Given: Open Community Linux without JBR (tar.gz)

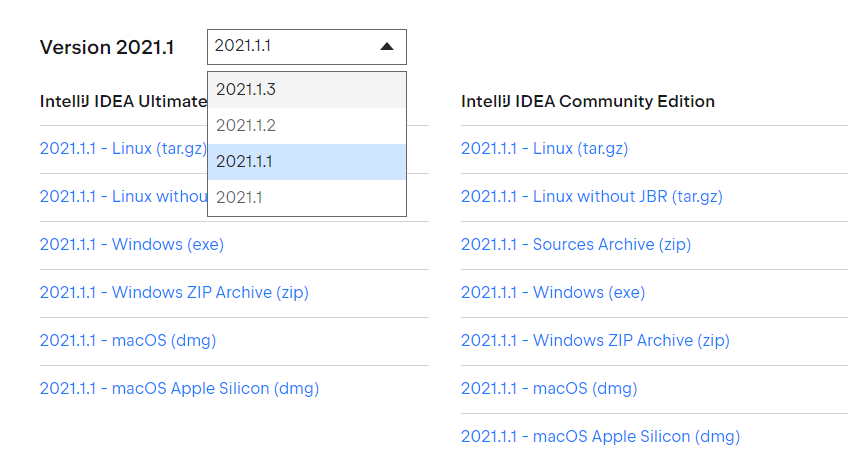Looking at the screenshot, I should tap(591, 196).
